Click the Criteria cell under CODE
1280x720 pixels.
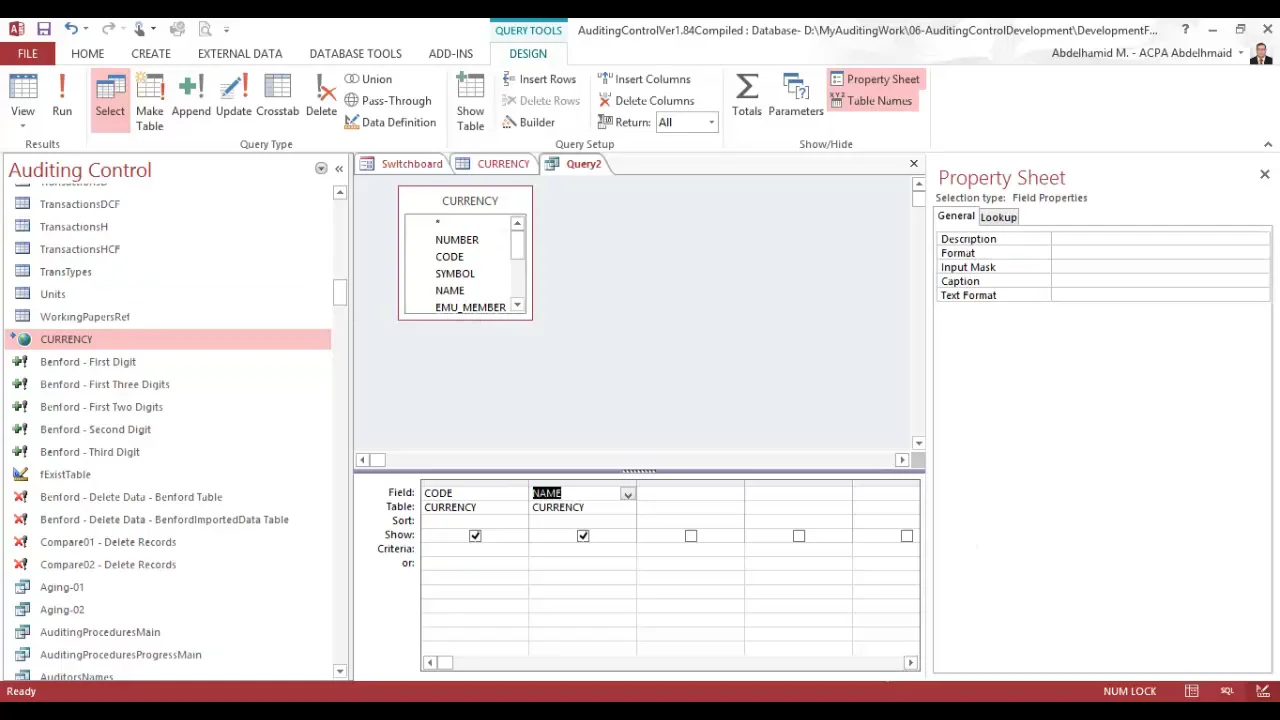pyautogui.click(x=475, y=549)
